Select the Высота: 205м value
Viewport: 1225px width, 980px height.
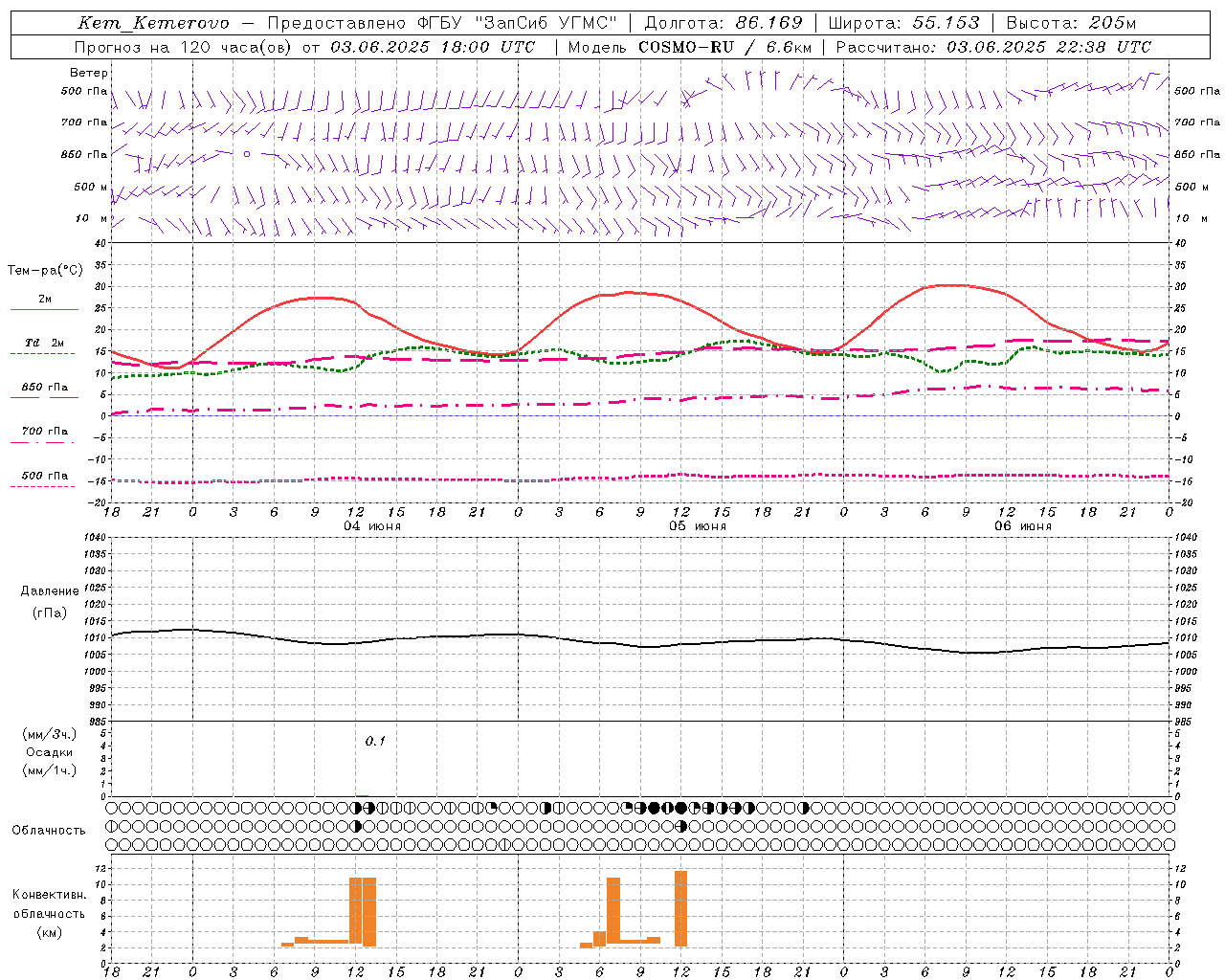click(1071, 23)
